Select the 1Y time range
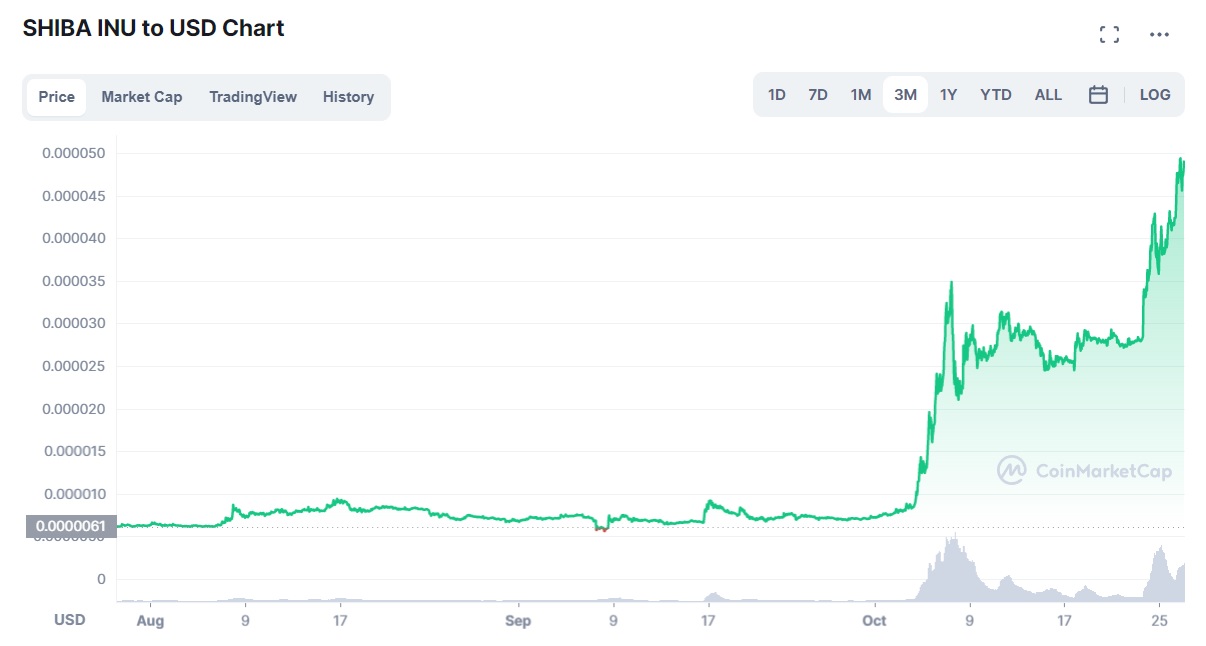Image resolution: width=1206 pixels, height=646 pixels. 949,95
